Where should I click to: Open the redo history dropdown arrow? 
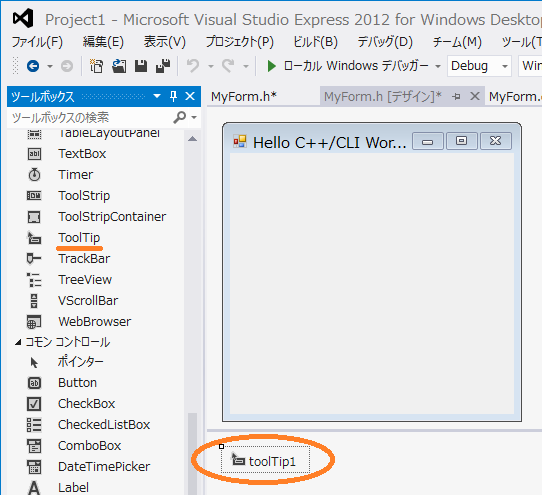click(246, 66)
